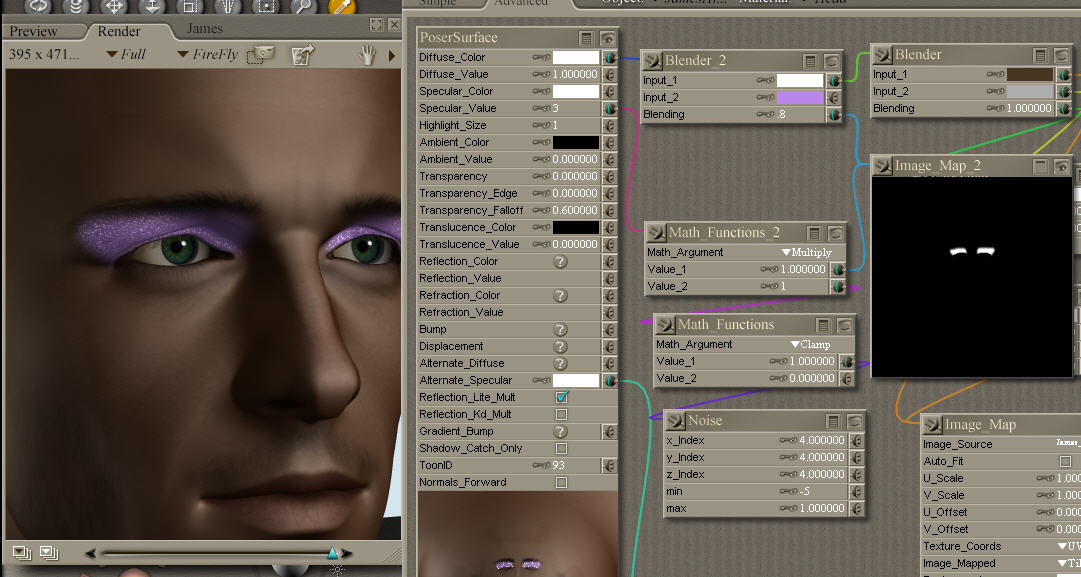The height and width of the screenshot is (577, 1081).
Task: Click the area render camera icon
Action: coord(262,54)
